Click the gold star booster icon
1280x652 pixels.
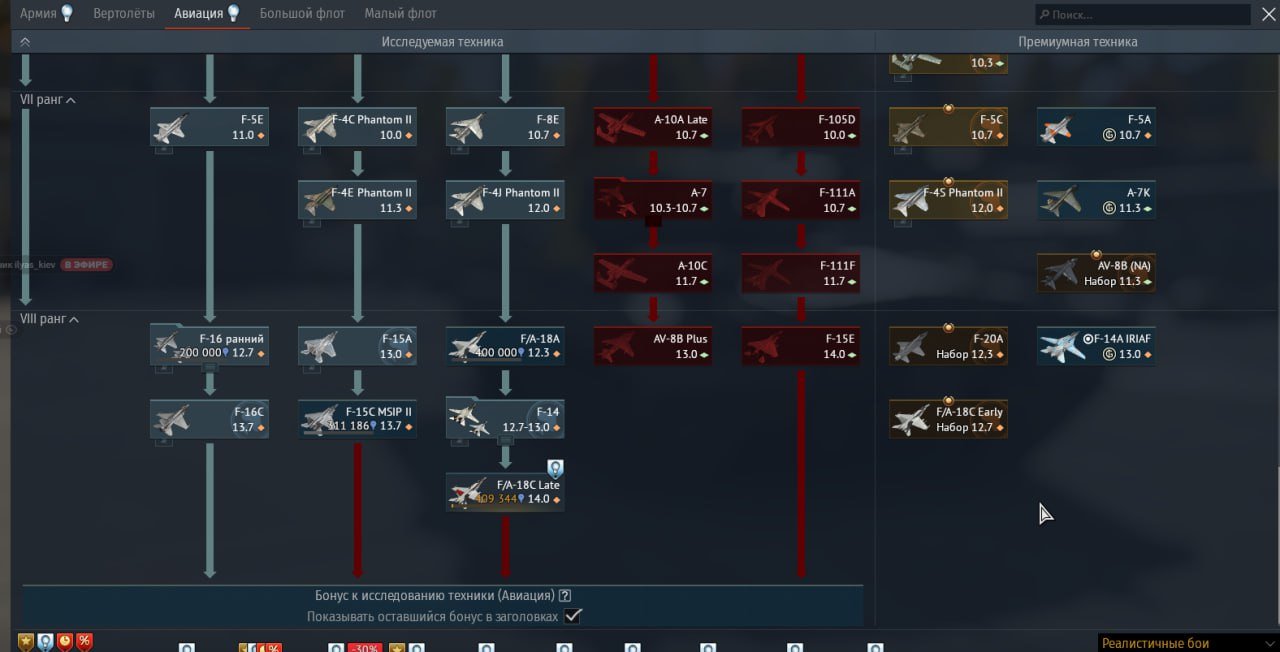(x=26, y=642)
